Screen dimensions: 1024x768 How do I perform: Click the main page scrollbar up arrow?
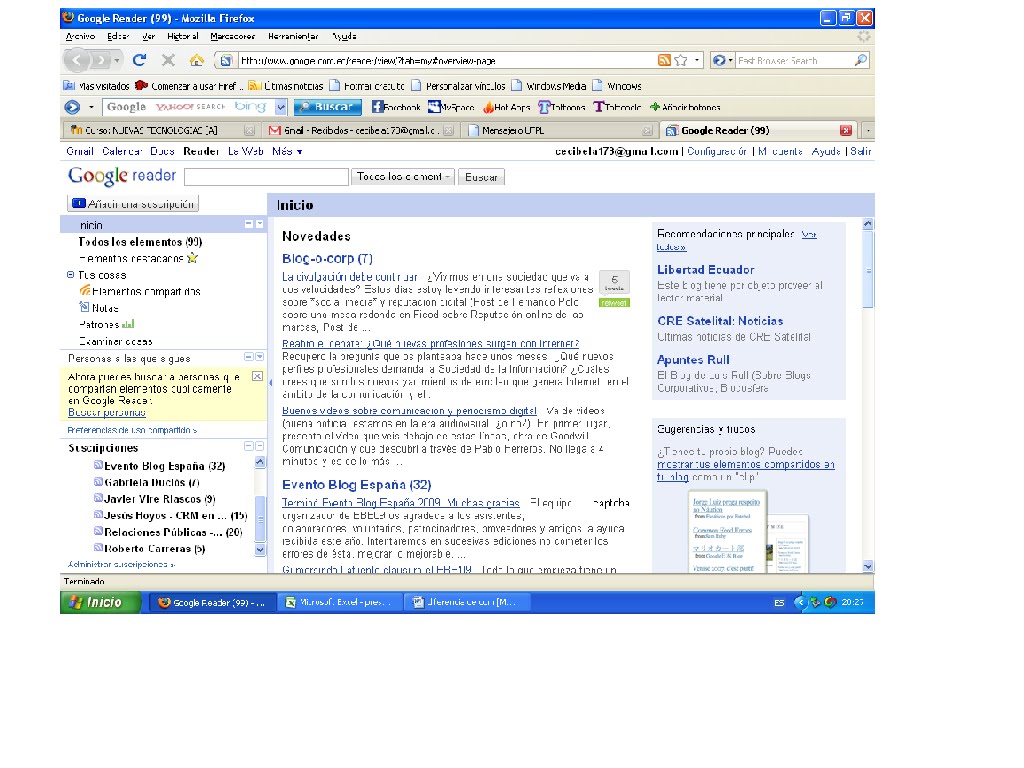point(868,224)
